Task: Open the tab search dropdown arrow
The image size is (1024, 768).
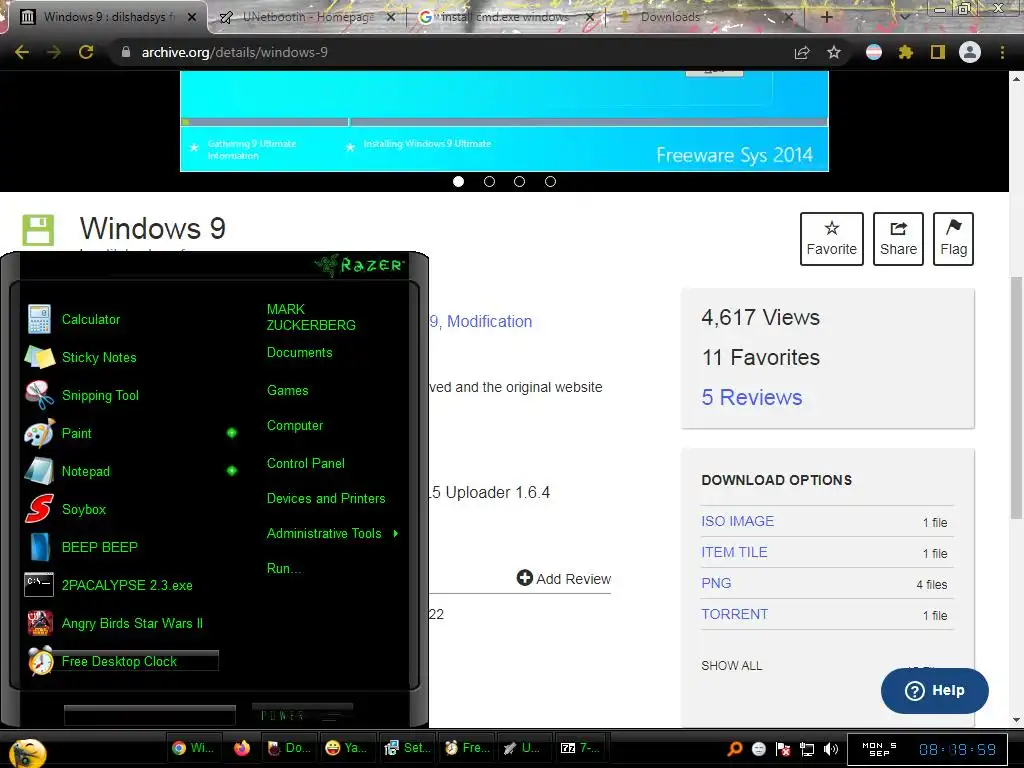Action: tap(904, 17)
